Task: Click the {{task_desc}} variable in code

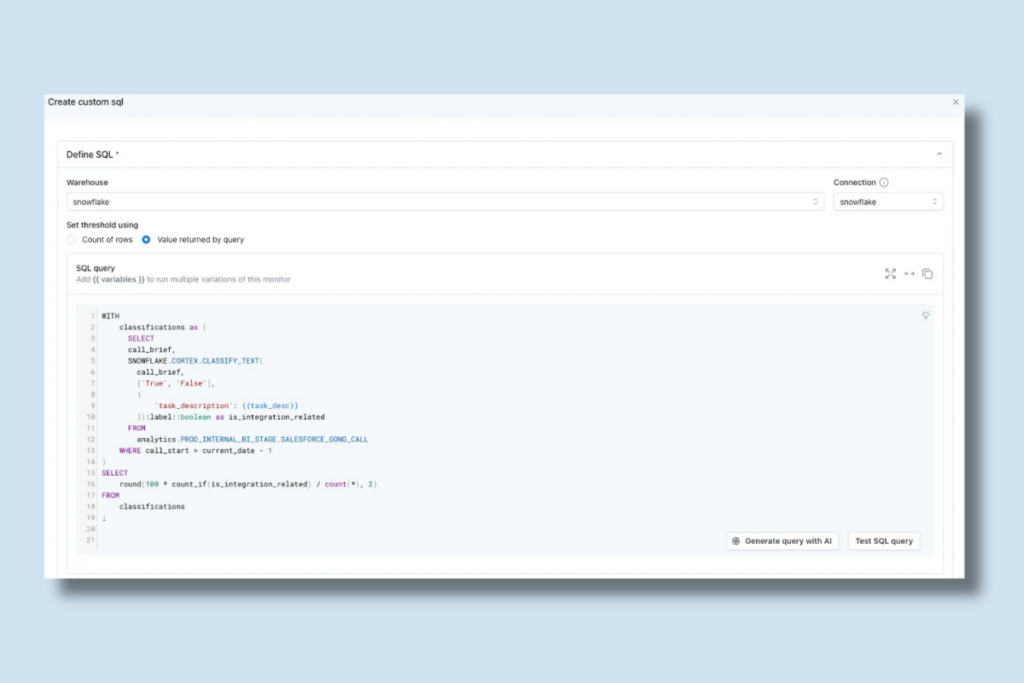Action: [270, 405]
